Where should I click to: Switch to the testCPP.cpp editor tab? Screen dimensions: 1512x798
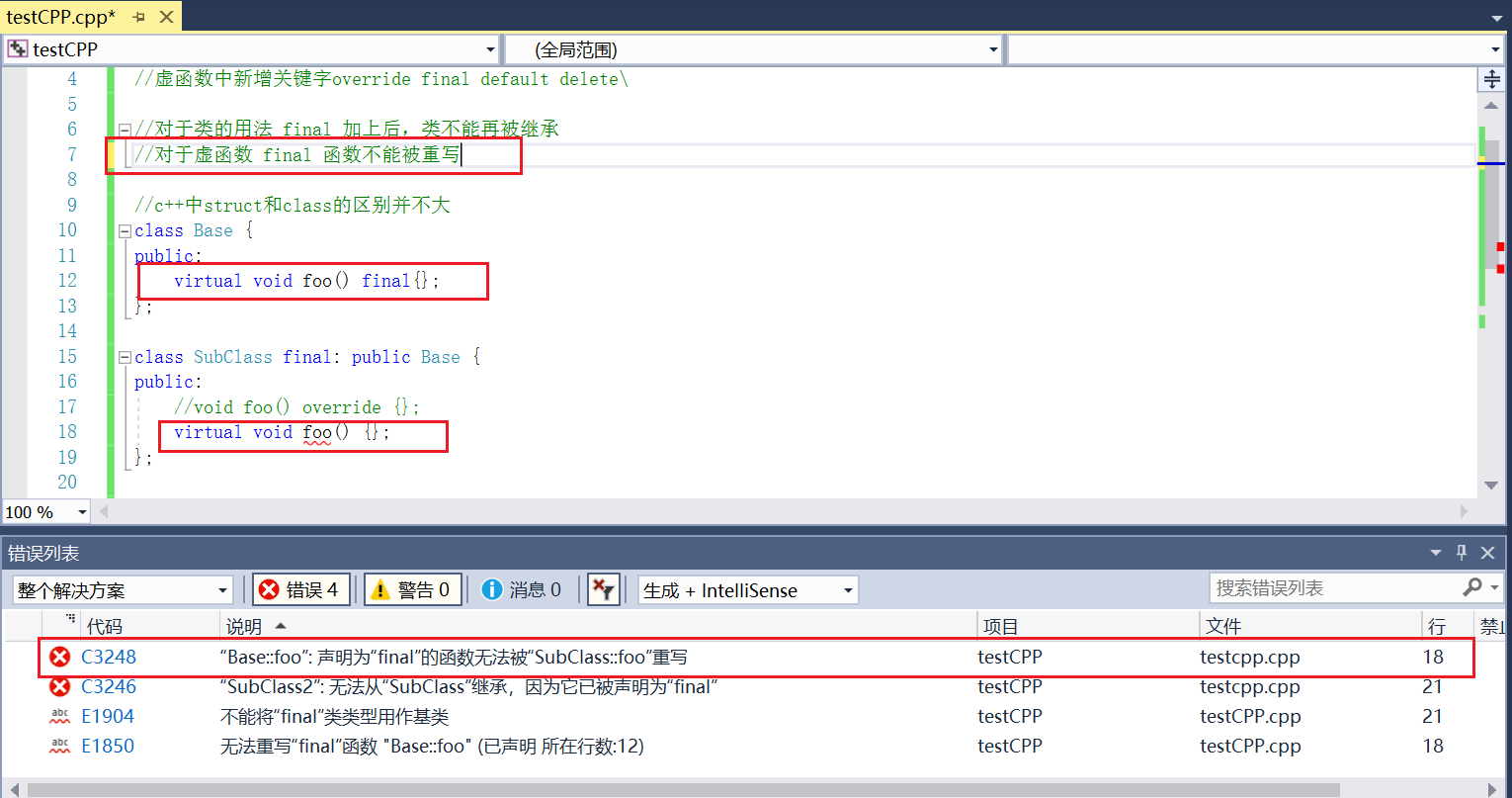[x=59, y=16]
